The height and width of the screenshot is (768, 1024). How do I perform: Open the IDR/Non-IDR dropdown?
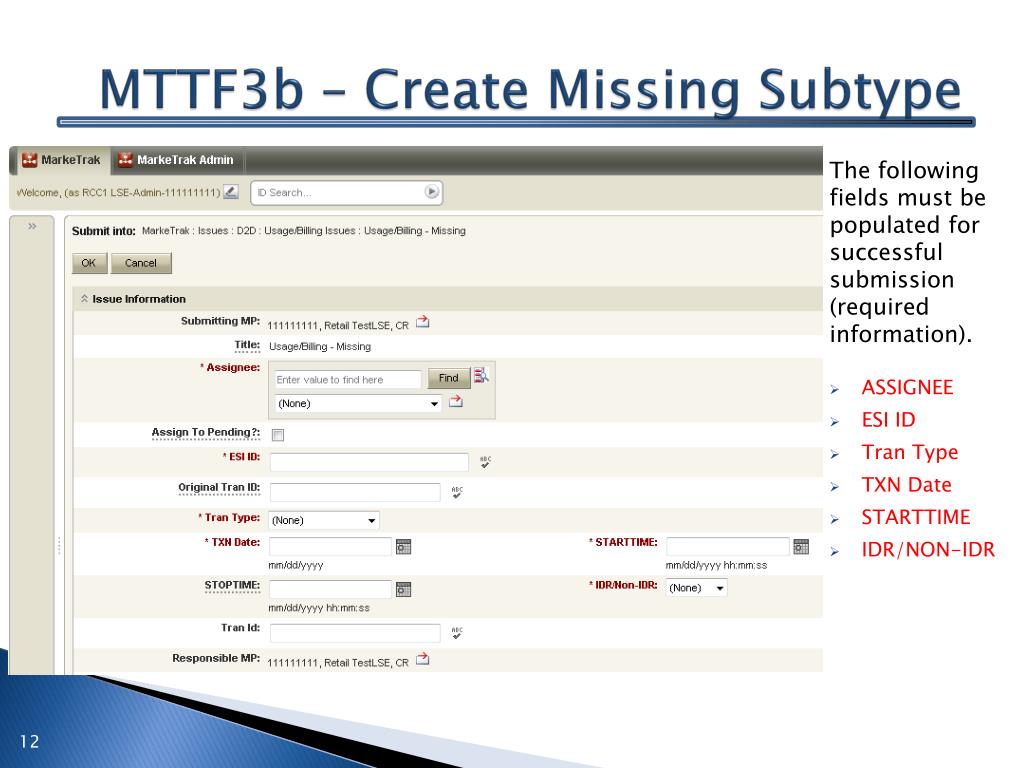pos(696,588)
